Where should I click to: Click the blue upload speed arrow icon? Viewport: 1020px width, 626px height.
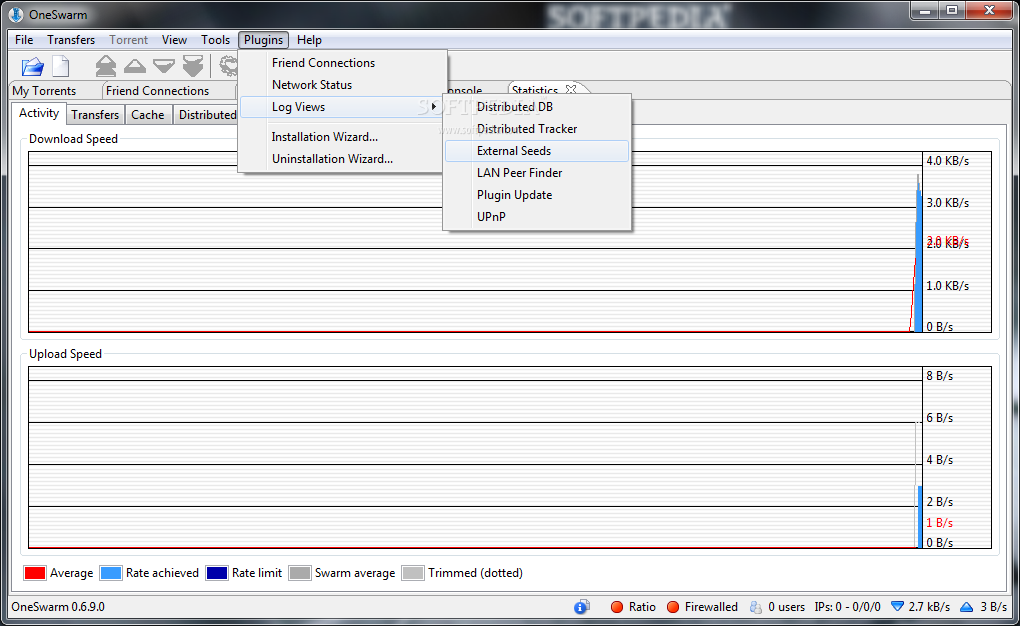pos(967,607)
